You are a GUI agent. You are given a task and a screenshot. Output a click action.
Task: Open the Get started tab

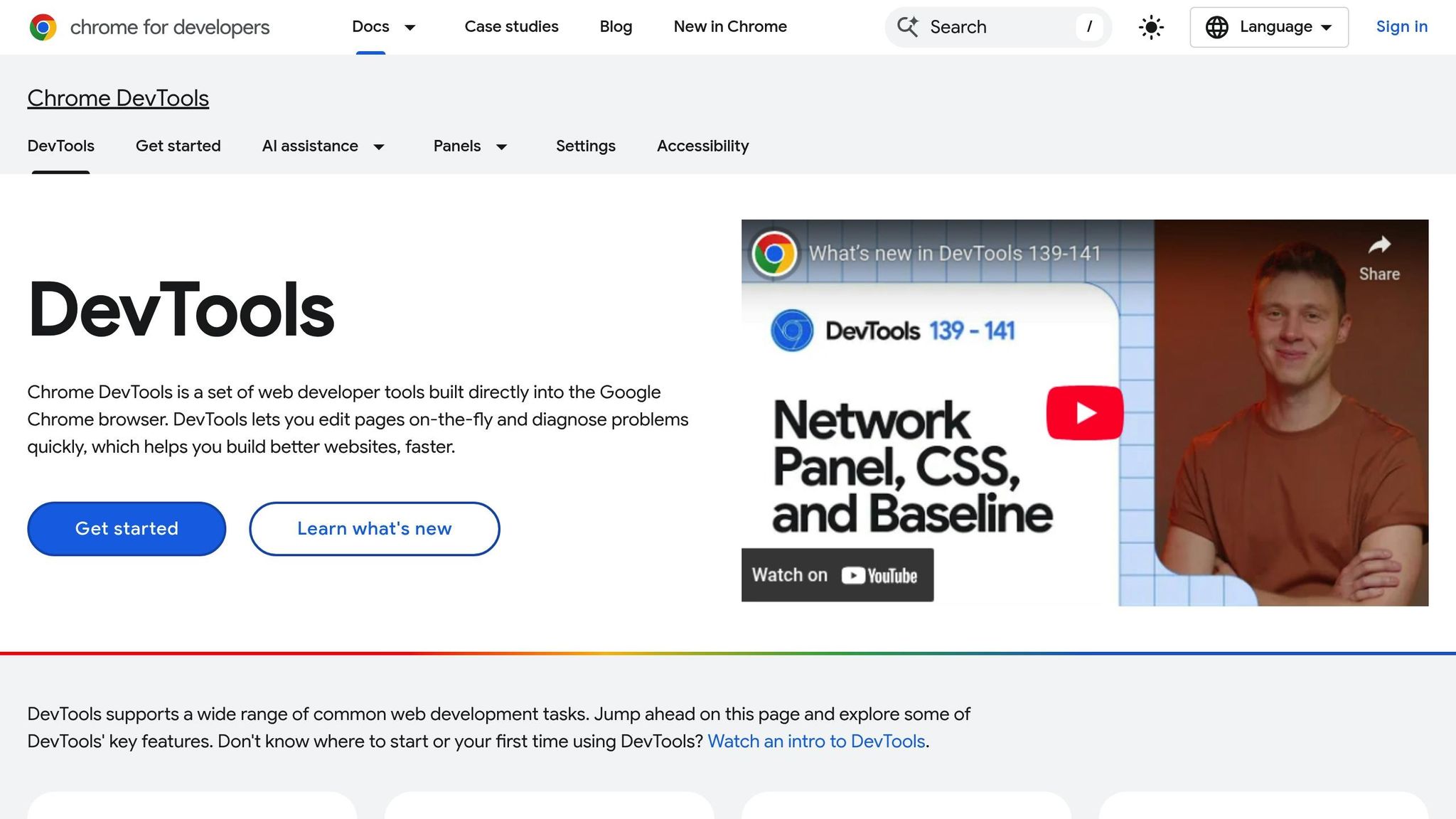click(178, 146)
